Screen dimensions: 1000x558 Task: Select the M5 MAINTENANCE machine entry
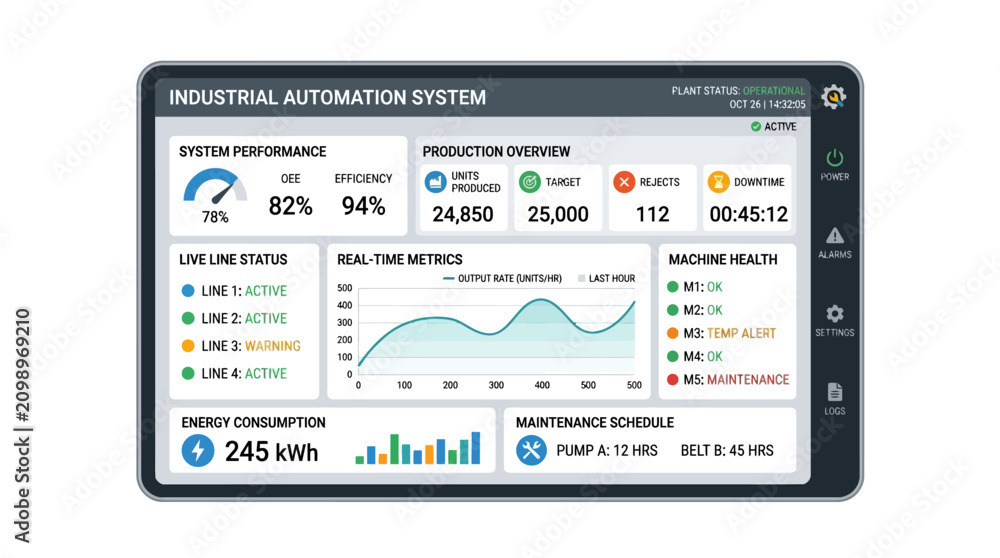(x=728, y=379)
